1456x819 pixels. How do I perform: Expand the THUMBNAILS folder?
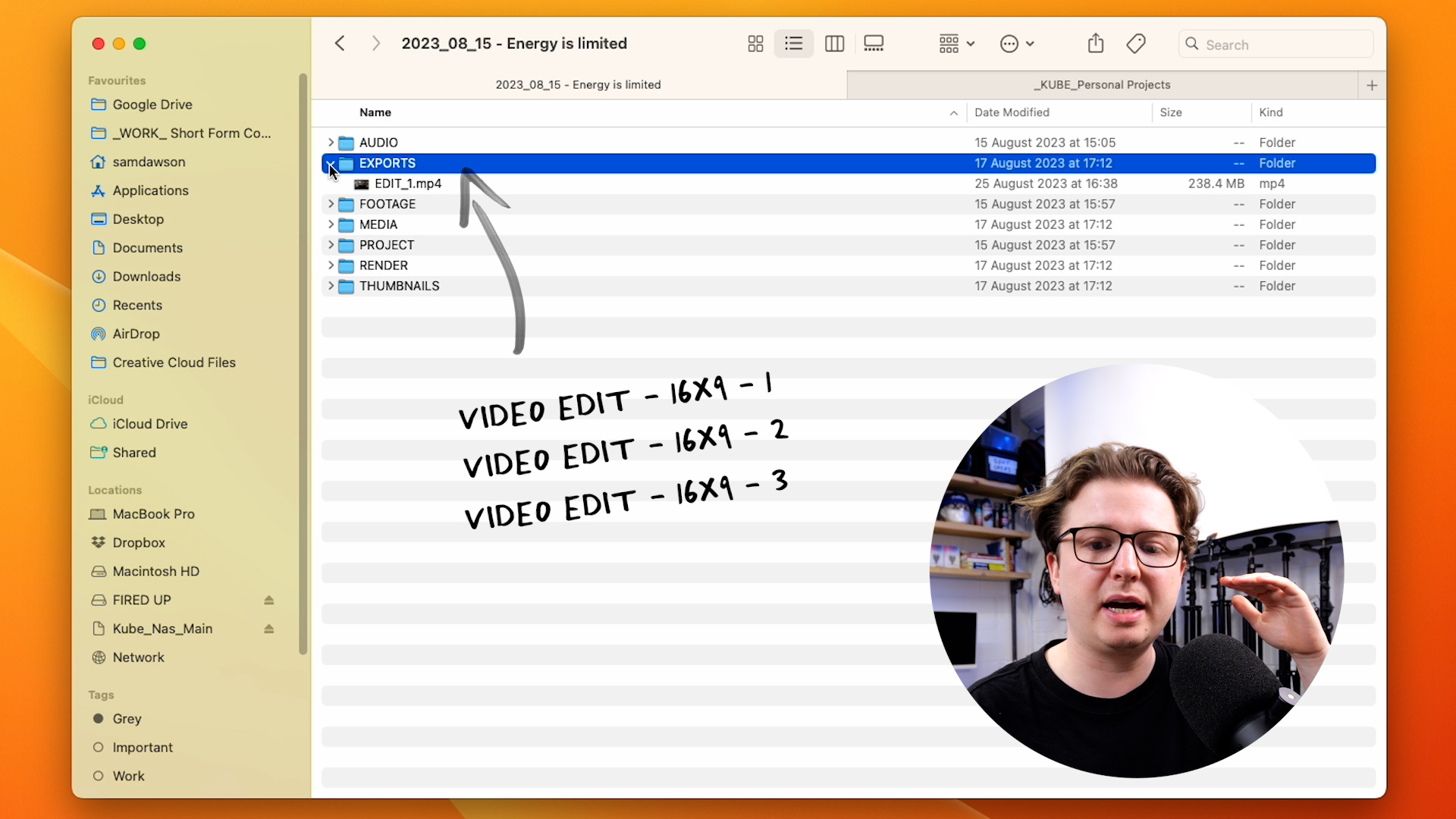(331, 286)
